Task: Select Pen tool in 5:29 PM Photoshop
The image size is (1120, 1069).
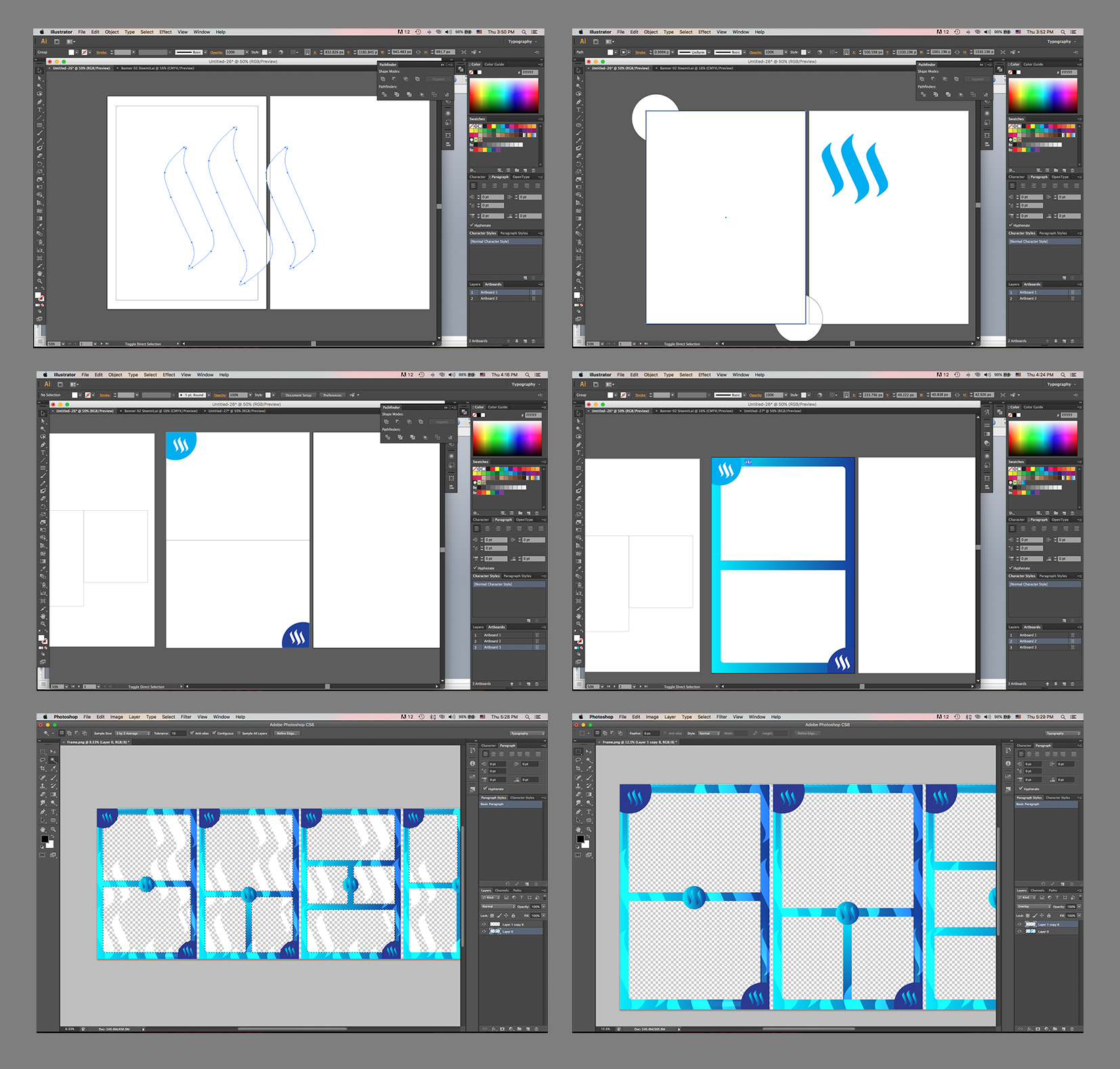Action: tap(578, 812)
